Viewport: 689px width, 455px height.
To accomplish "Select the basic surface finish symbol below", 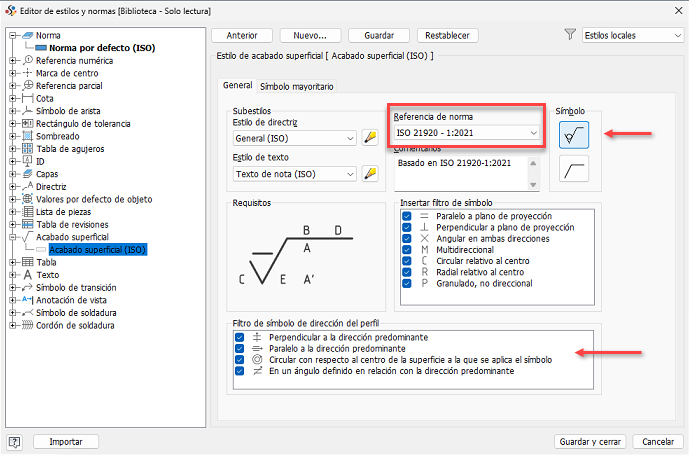I will point(574,169).
